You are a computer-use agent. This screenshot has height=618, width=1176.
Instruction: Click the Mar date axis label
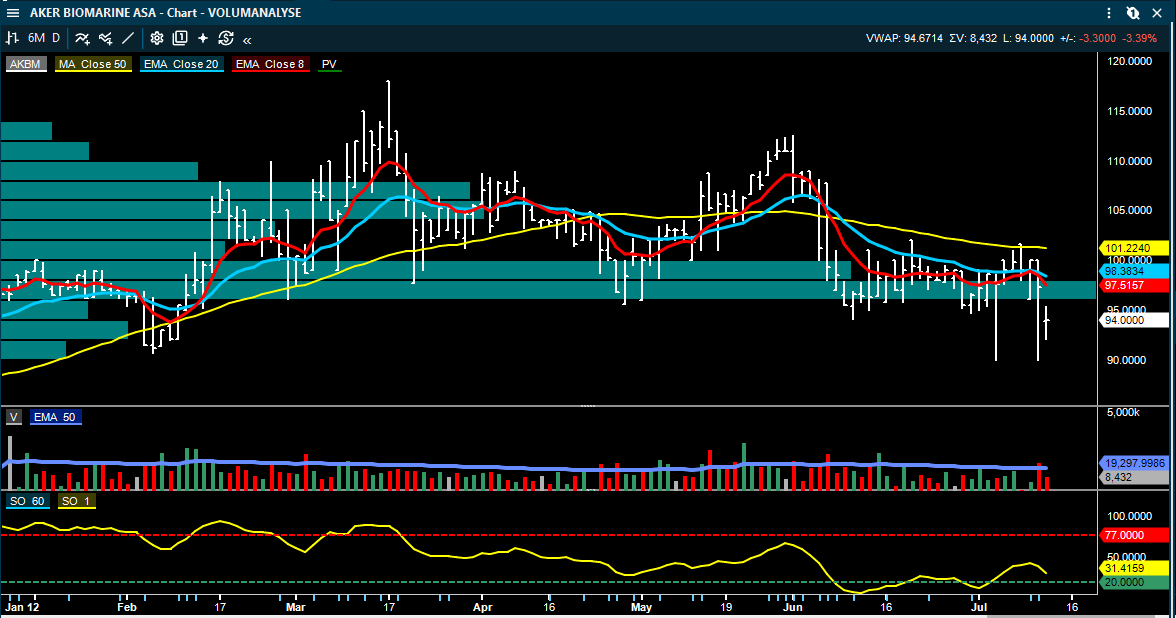pyautogui.click(x=296, y=607)
